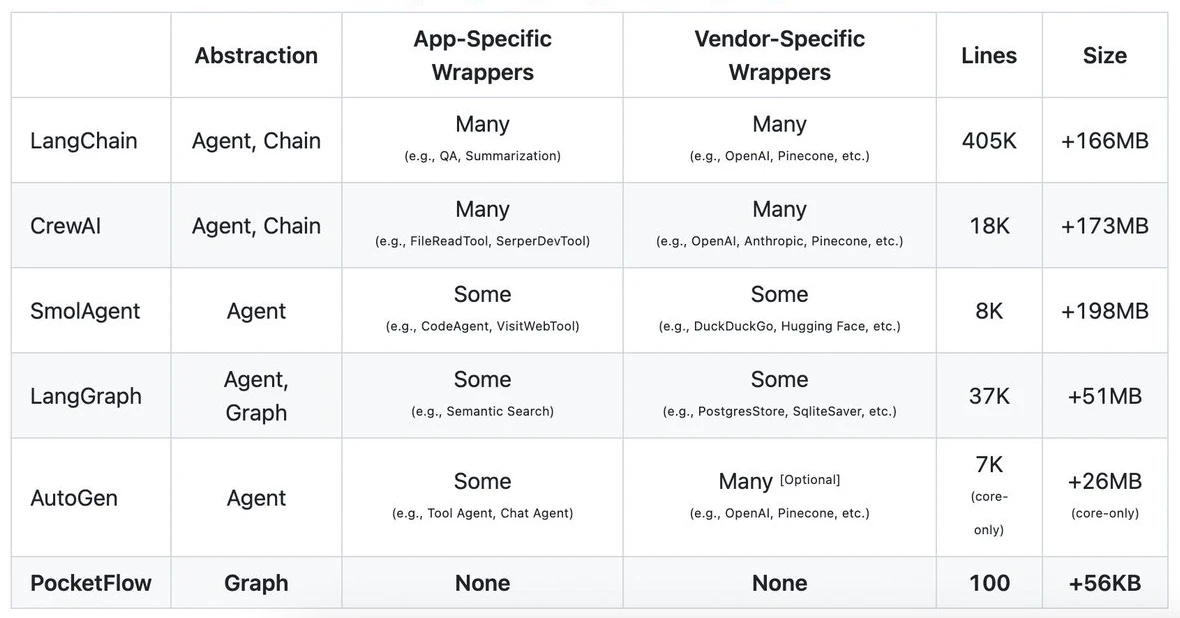
Task: Click the bold PocketFlow row label
Action: (91, 583)
